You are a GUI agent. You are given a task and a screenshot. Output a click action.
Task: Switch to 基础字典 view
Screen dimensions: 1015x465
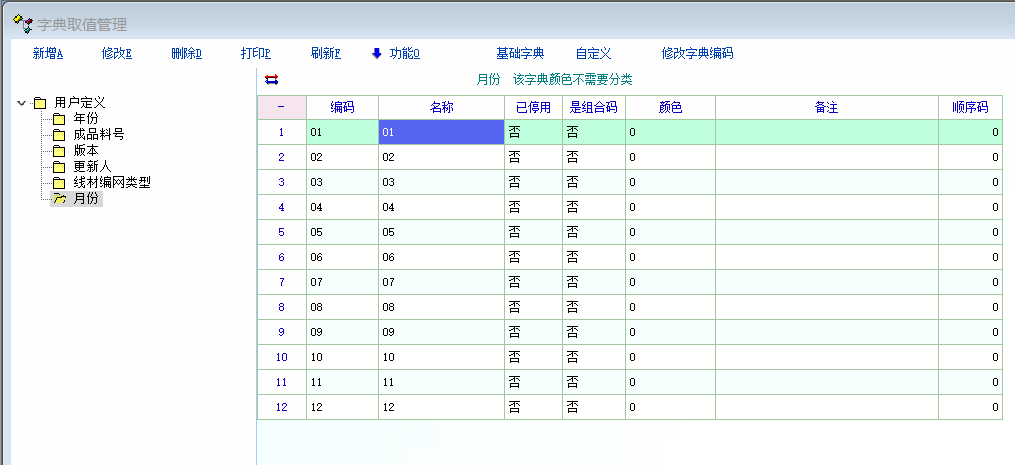pyautogui.click(x=520, y=53)
